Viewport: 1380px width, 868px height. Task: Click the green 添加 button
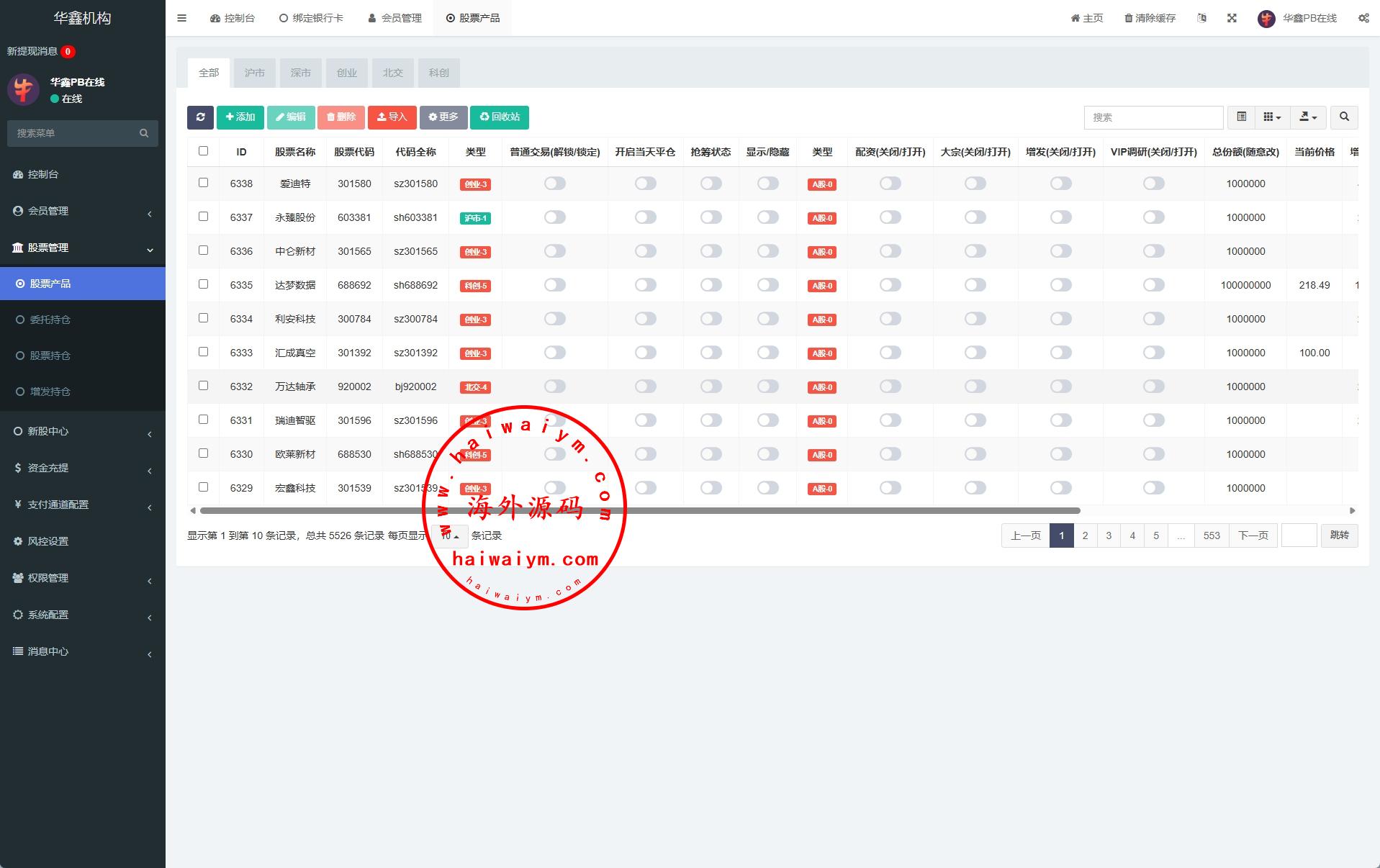[x=240, y=117]
